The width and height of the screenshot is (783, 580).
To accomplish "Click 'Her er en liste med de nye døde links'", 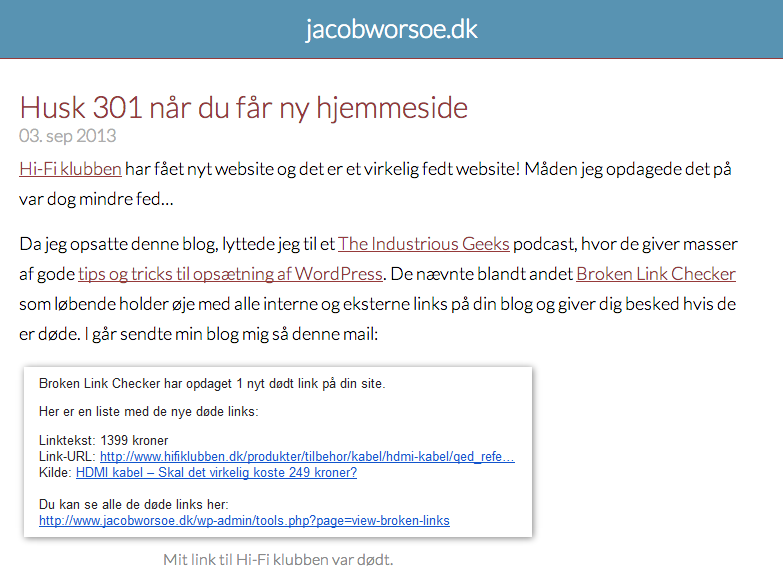I will point(149,412).
